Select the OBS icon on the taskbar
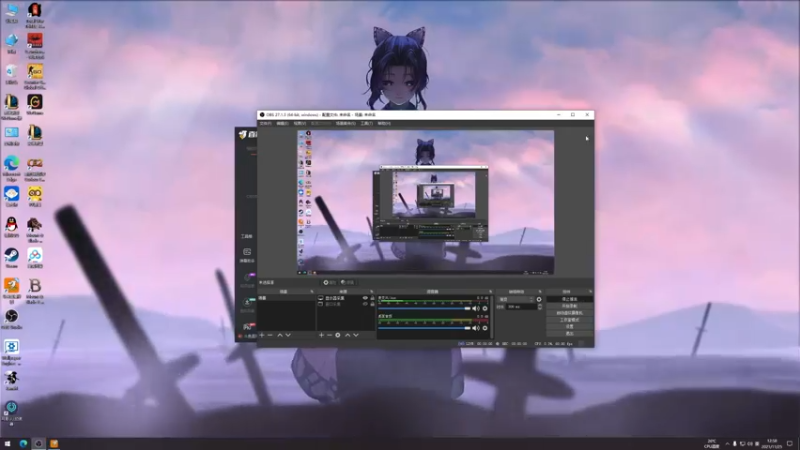This screenshot has height=450, width=800. pyautogui.click(x=38, y=444)
